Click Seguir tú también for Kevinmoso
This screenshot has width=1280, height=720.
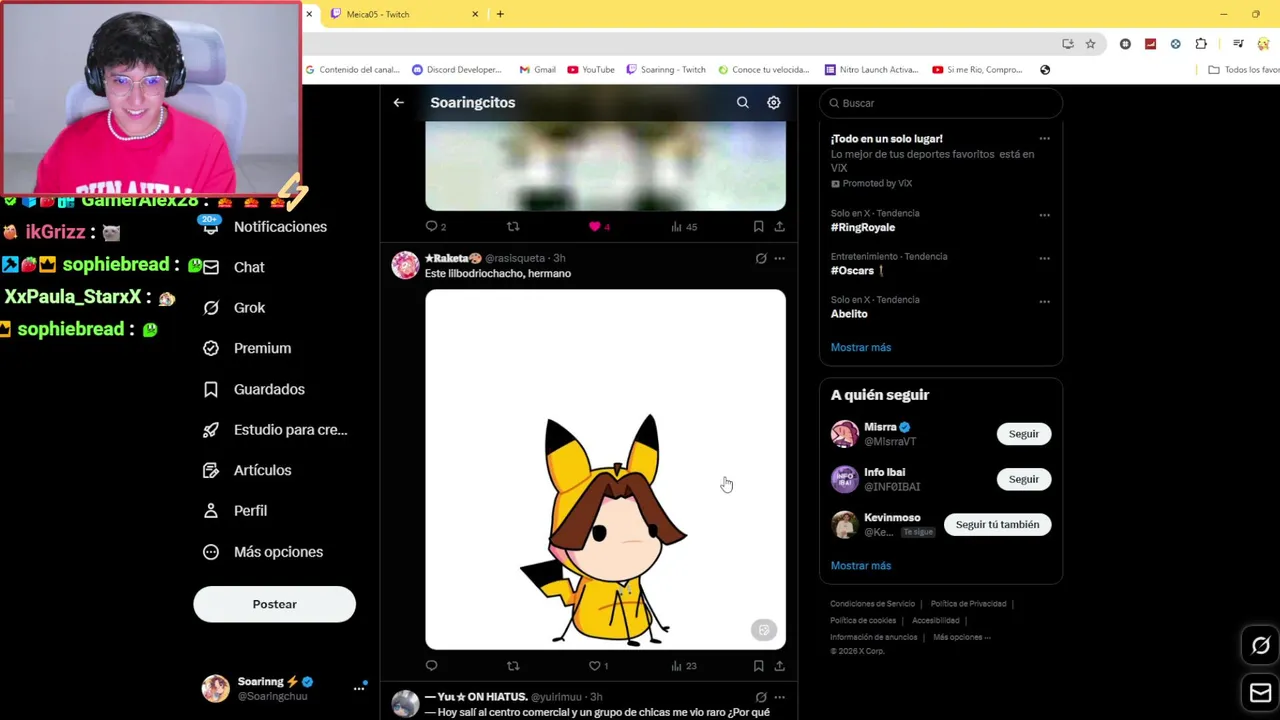coord(997,524)
